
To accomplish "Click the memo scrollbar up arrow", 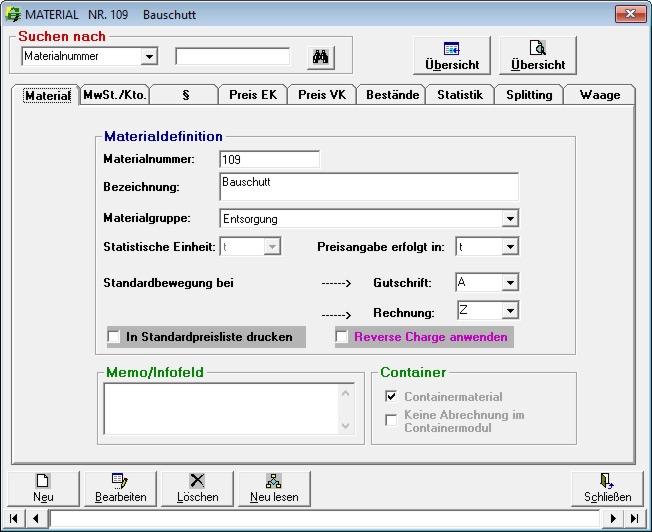I will click(346, 393).
